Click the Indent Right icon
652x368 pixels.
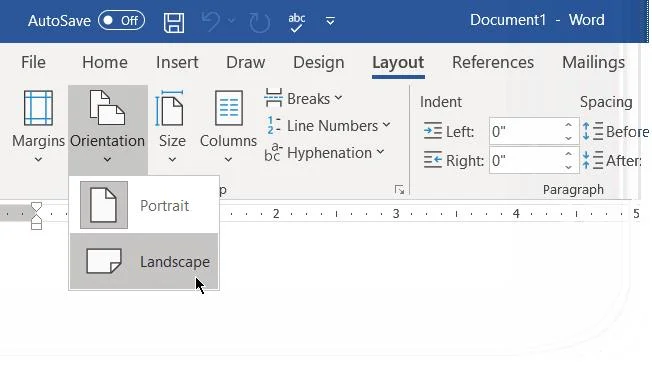[x=432, y=160]
